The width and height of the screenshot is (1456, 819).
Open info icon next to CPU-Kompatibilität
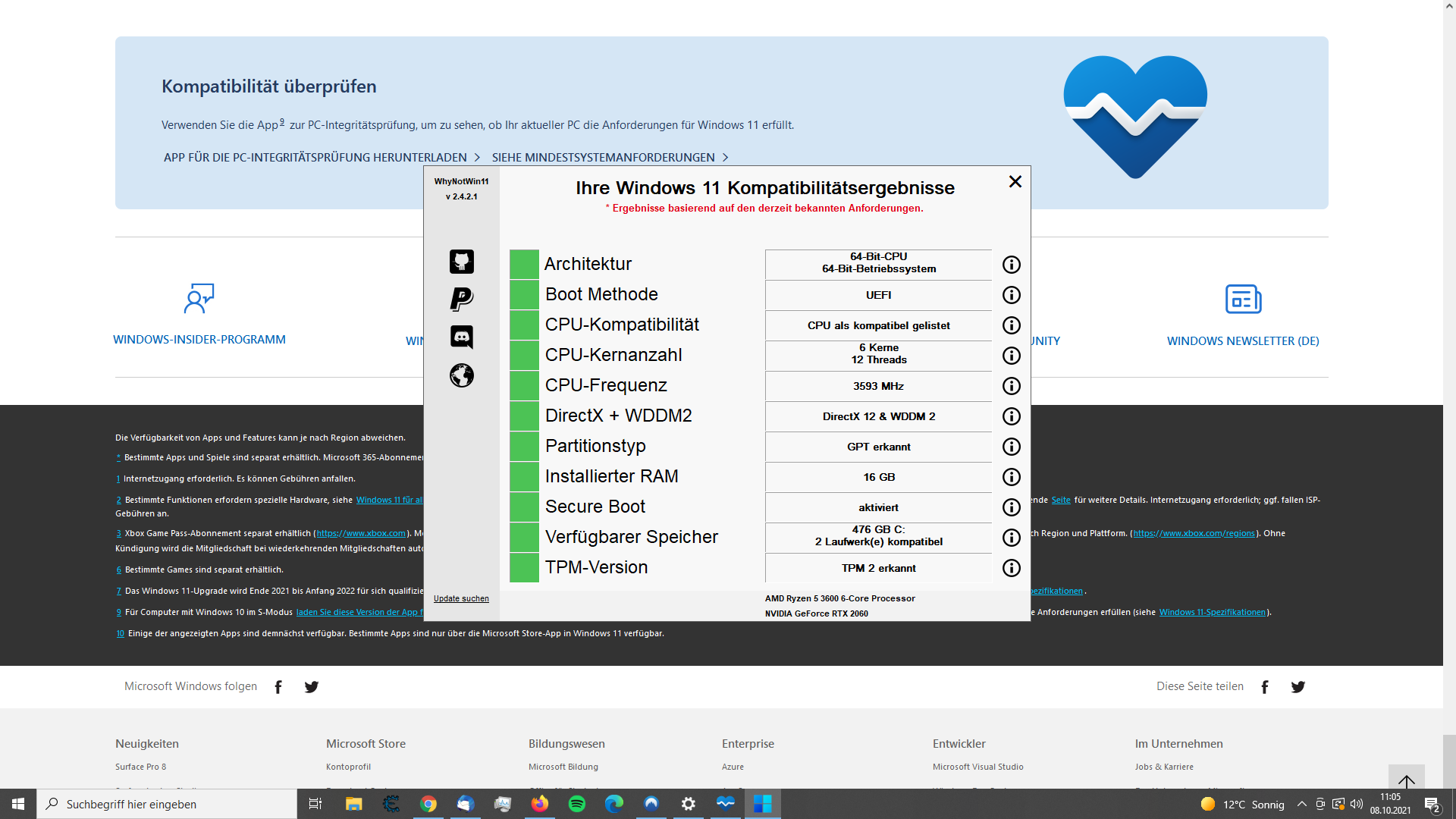point(1011,325)
